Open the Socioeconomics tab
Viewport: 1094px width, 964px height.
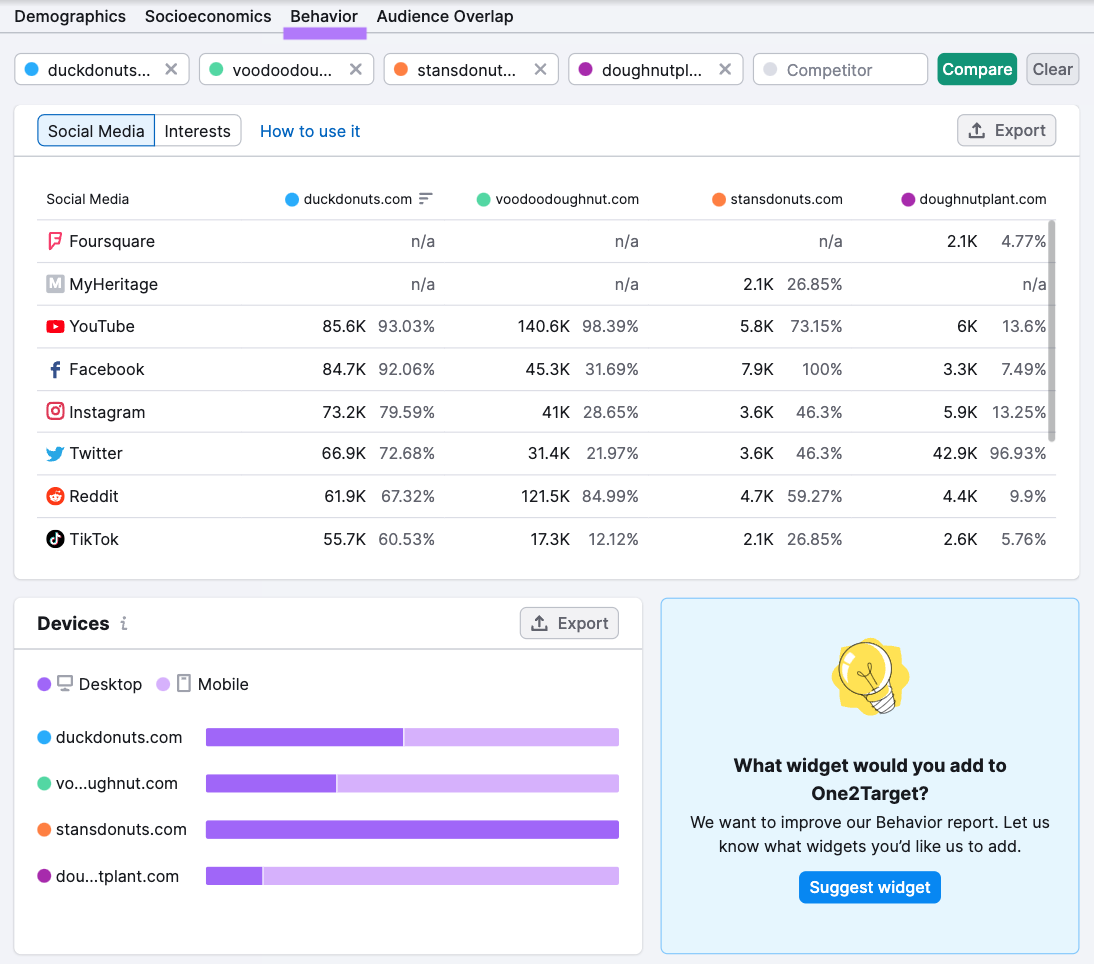[208, 17]
